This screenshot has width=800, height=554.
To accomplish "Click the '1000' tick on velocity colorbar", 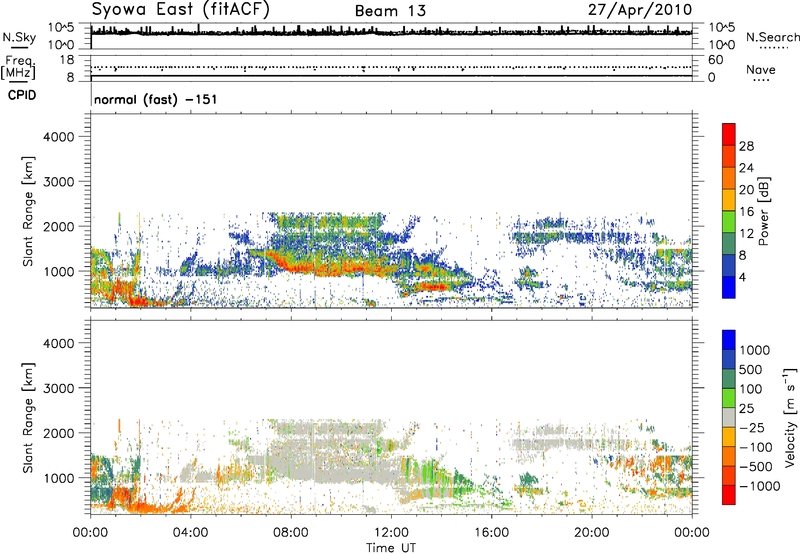I will 754,350.
